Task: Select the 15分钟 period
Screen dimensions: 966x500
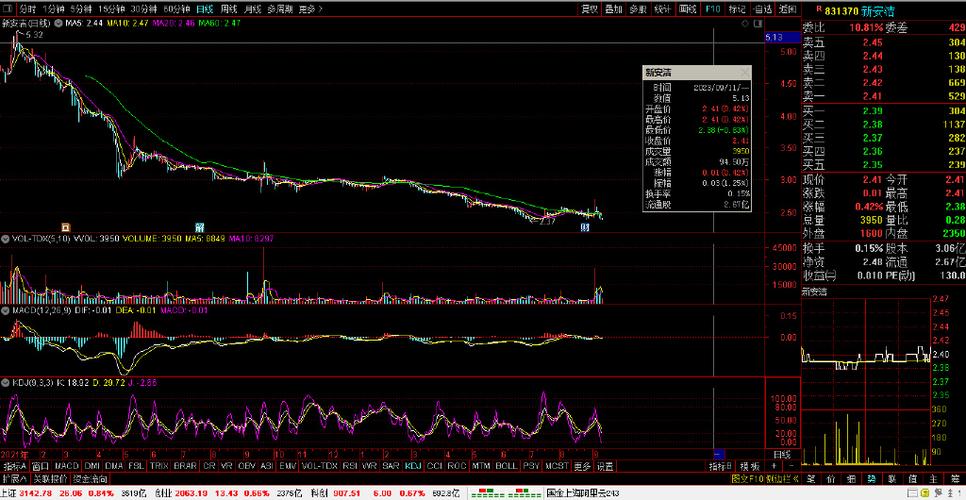Action: click(x=112, y=9)
